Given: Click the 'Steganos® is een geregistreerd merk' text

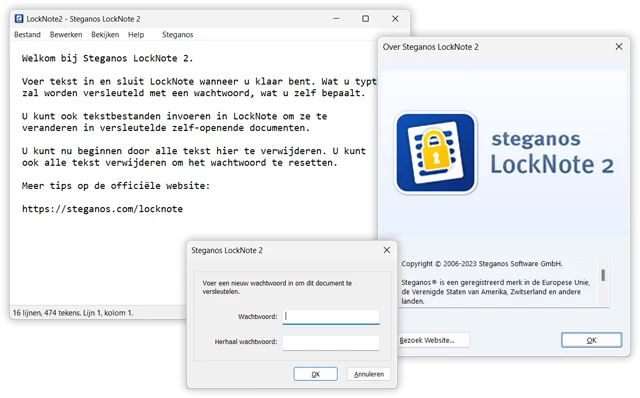Looking at the screenshot, I should point(496,291).
